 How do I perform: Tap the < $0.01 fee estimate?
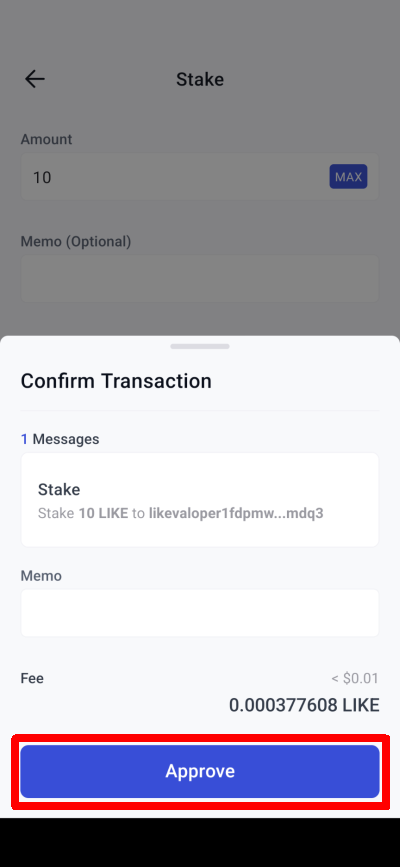[356, 678]
